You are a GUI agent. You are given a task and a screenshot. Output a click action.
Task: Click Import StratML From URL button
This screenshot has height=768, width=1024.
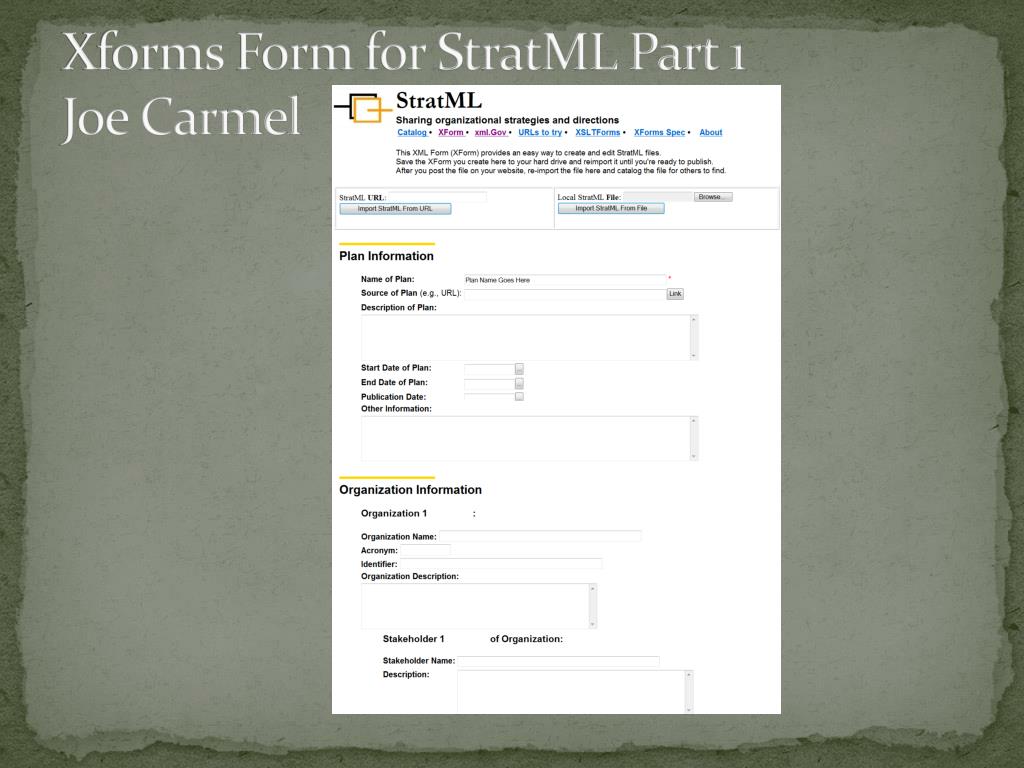[x=395, y=209]
